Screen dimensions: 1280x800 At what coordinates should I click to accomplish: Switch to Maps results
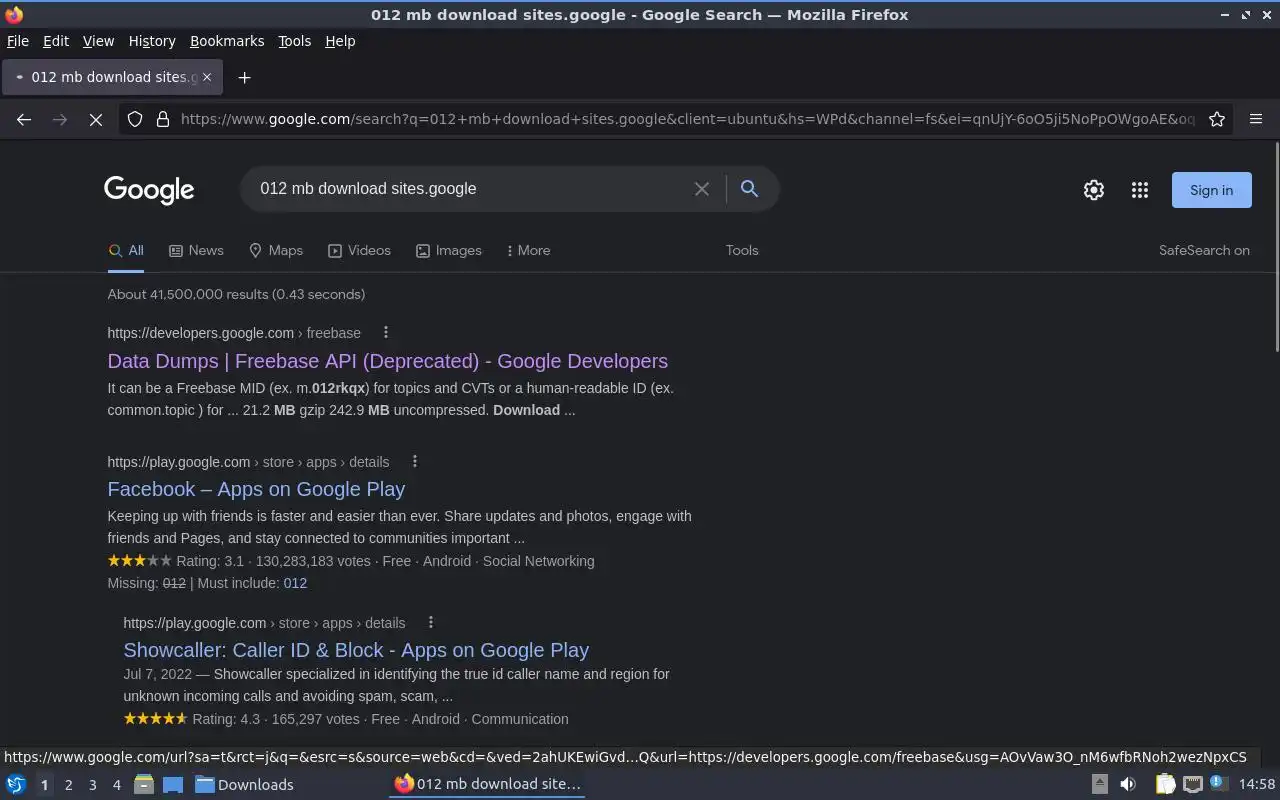[276, 251]
